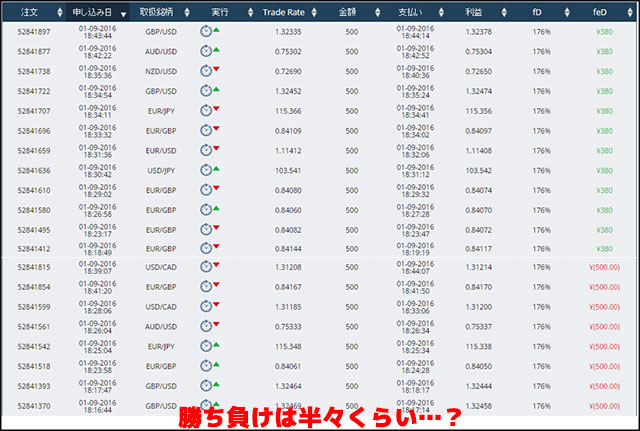Click clock icon in order 52841561 row
The width and height of the screenshot is (640, 431).
point(206,326)
